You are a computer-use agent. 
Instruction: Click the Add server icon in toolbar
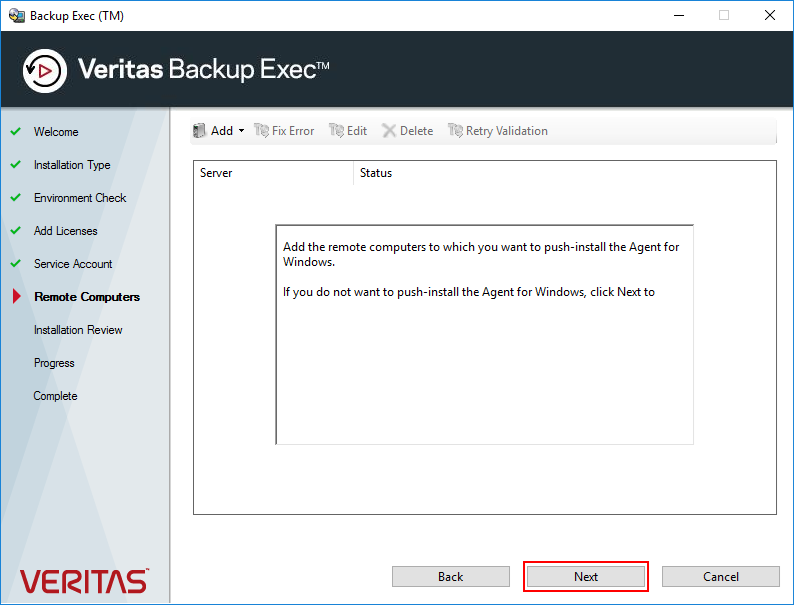pos(200,131)
